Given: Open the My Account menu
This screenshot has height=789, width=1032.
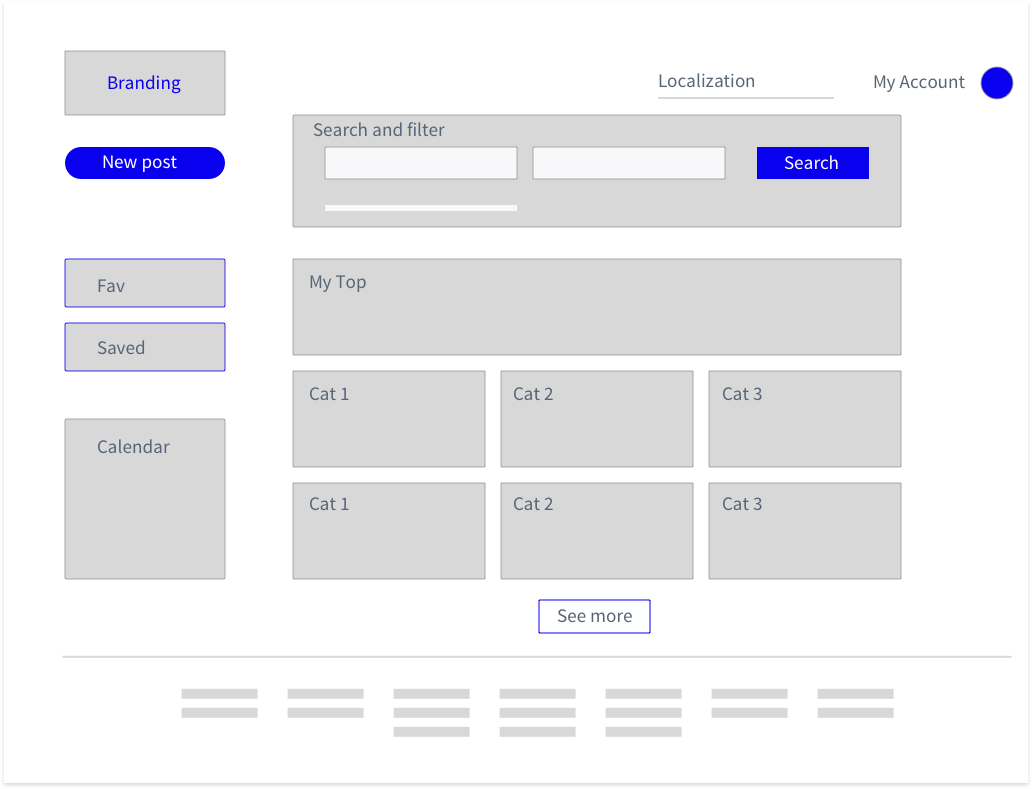Looking at the screenshot, I should pos(918,83).
